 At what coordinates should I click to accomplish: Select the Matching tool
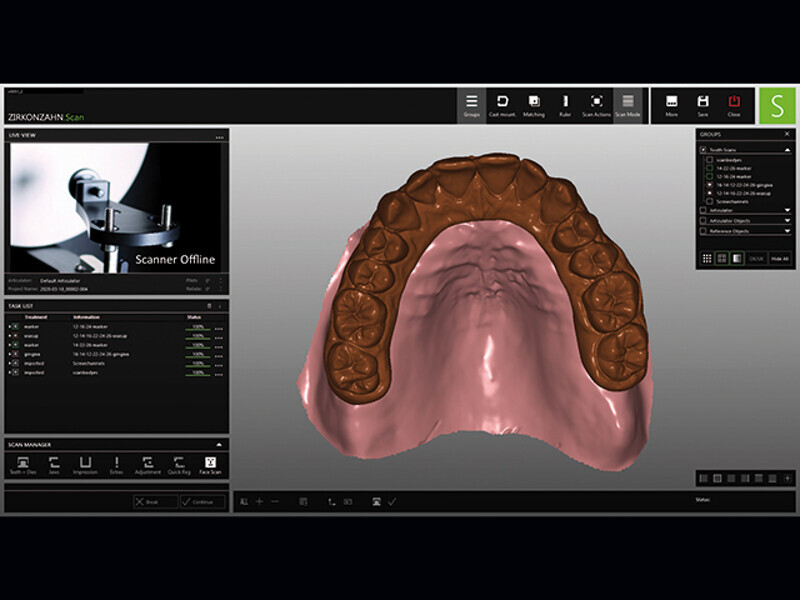[534, 105]
